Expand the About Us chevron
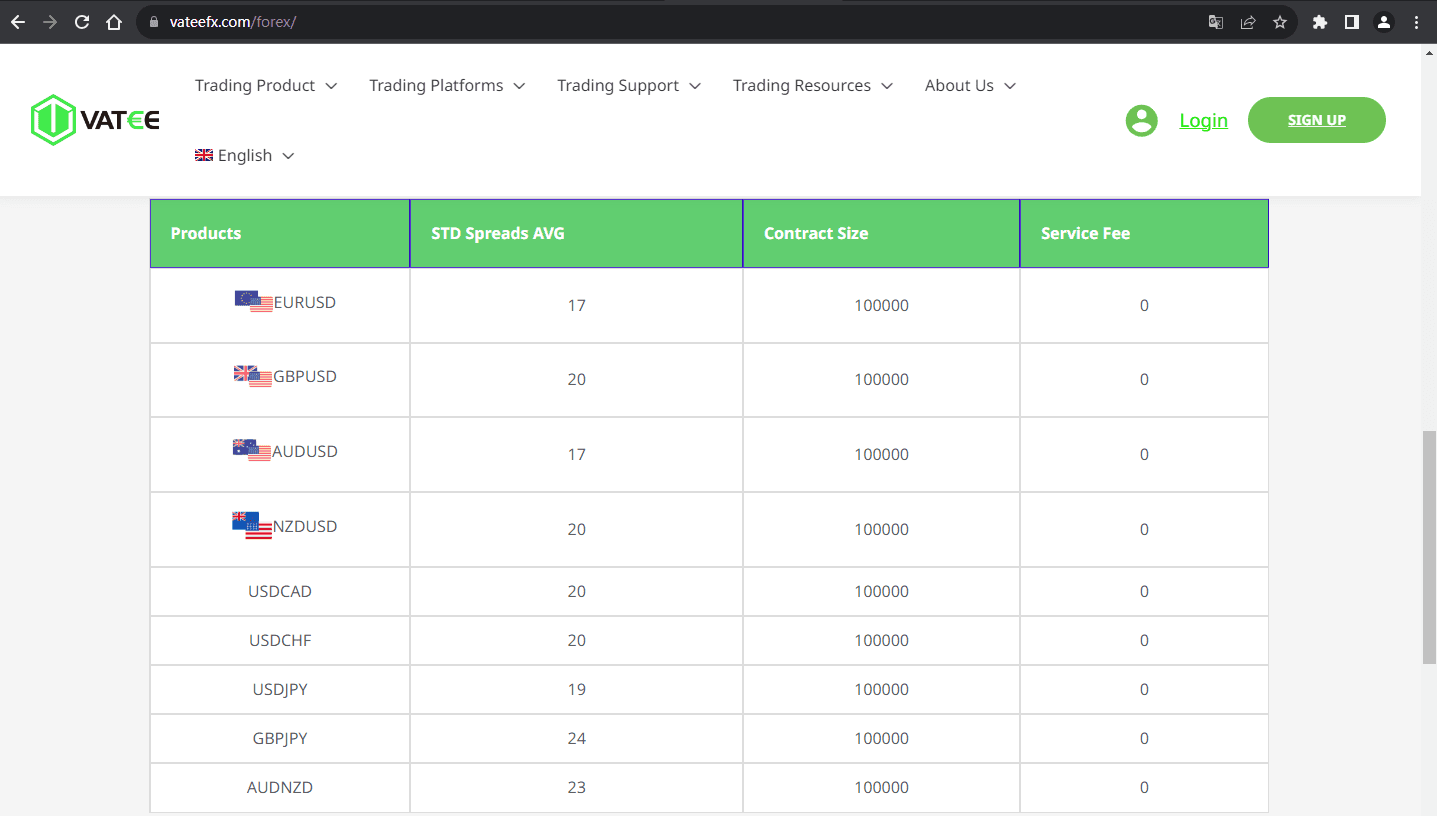 [1010, 86]
